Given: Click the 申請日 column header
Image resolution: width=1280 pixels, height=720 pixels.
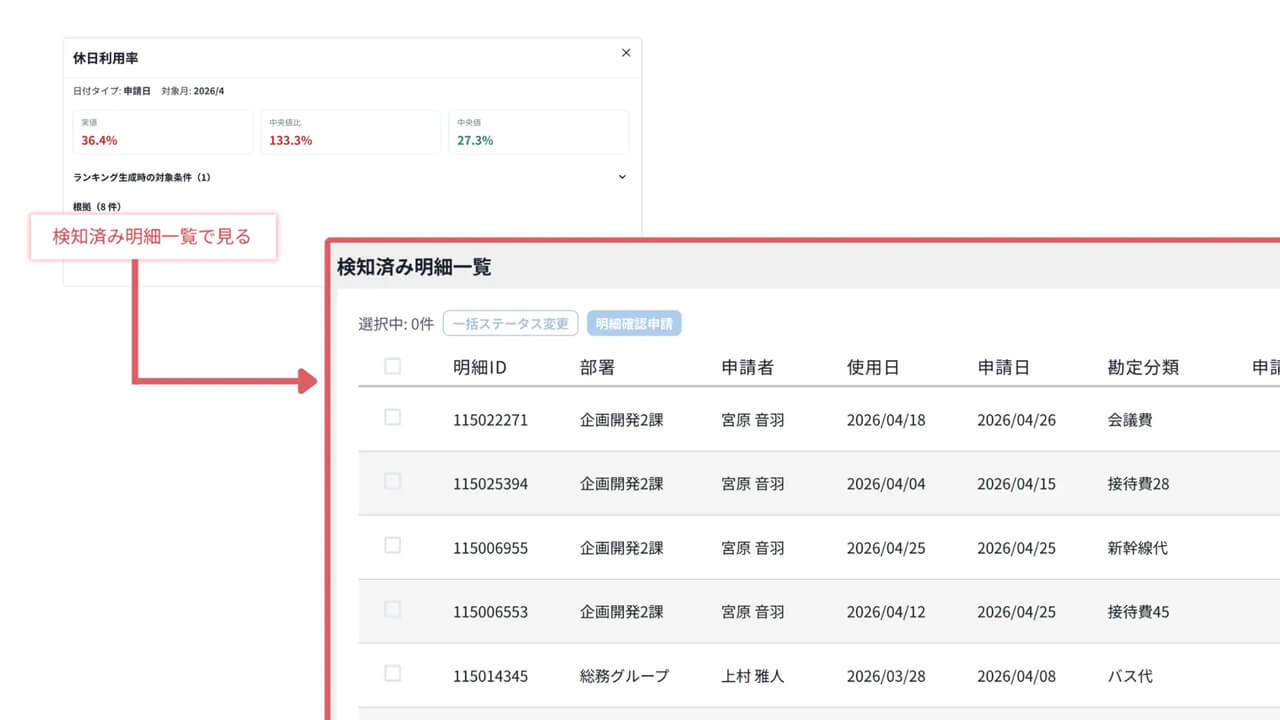Looking at the screenshot, I should click(x=1004, y=367).
